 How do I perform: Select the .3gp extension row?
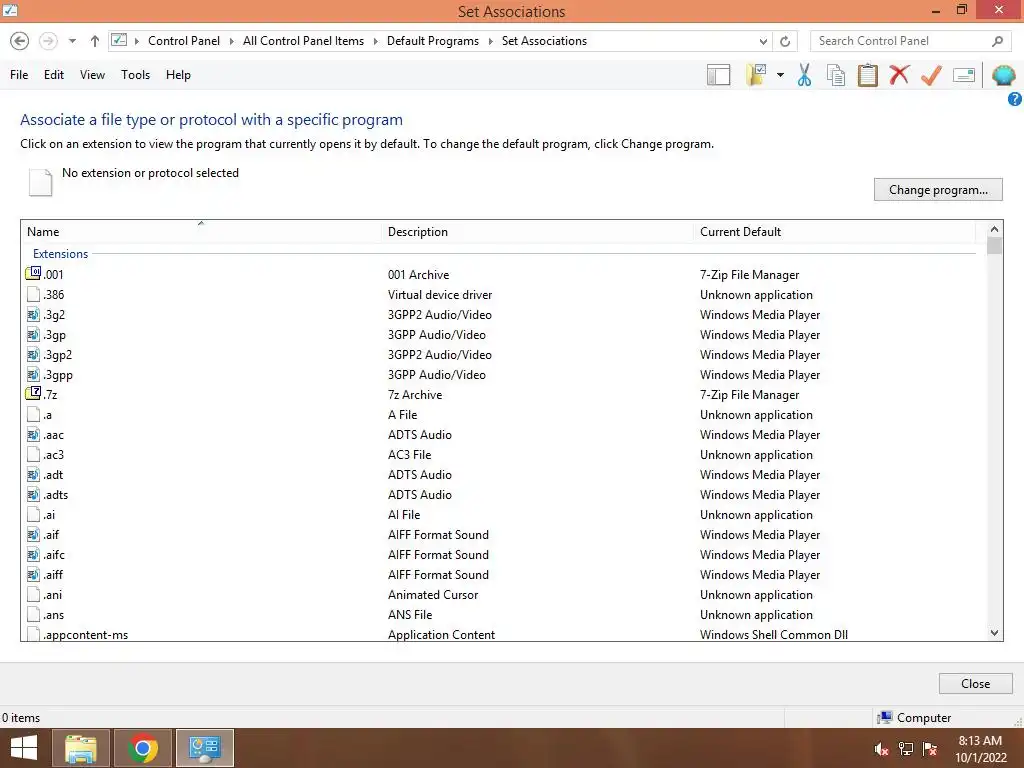(x=500, y=335)
